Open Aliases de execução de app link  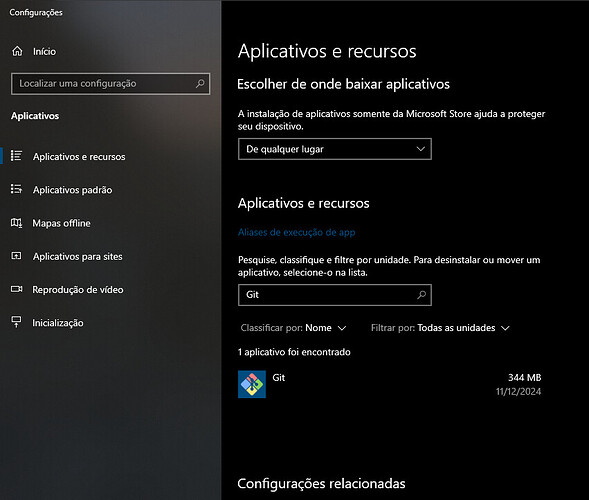(x=296, y=232)
